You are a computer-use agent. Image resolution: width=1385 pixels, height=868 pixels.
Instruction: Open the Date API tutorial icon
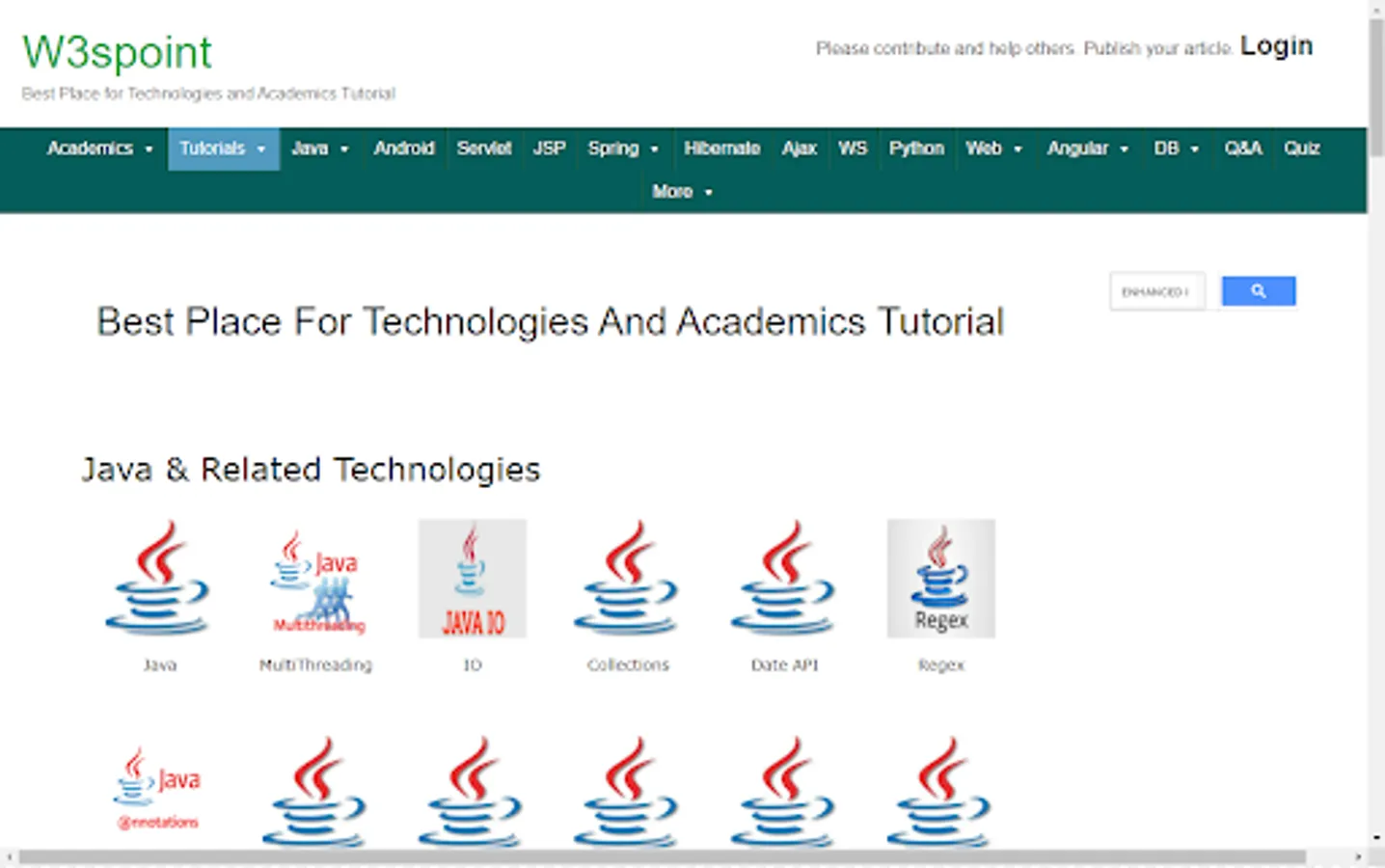click(784, 578)
